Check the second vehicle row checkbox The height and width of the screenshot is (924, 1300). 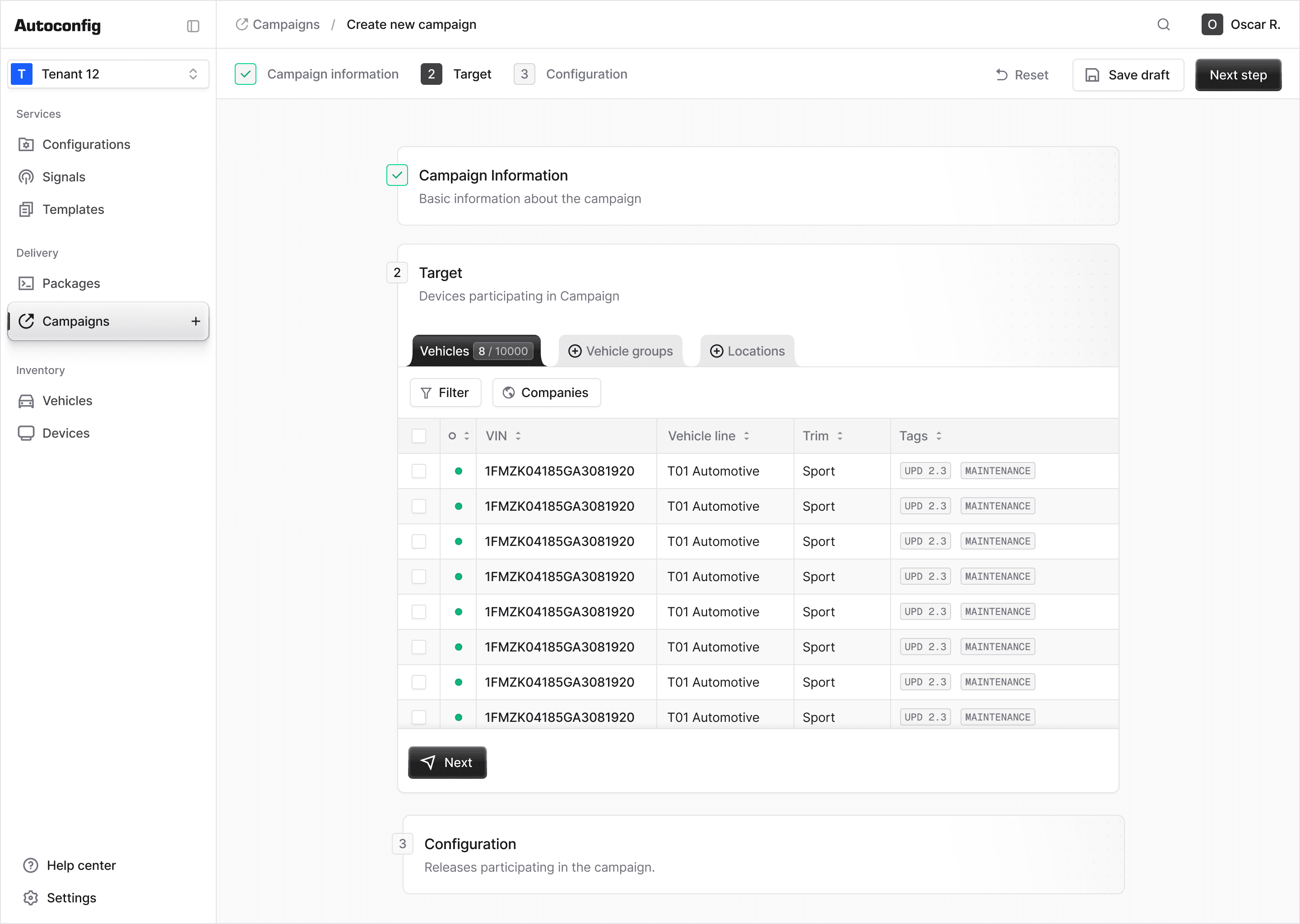(x=419, y=506)
